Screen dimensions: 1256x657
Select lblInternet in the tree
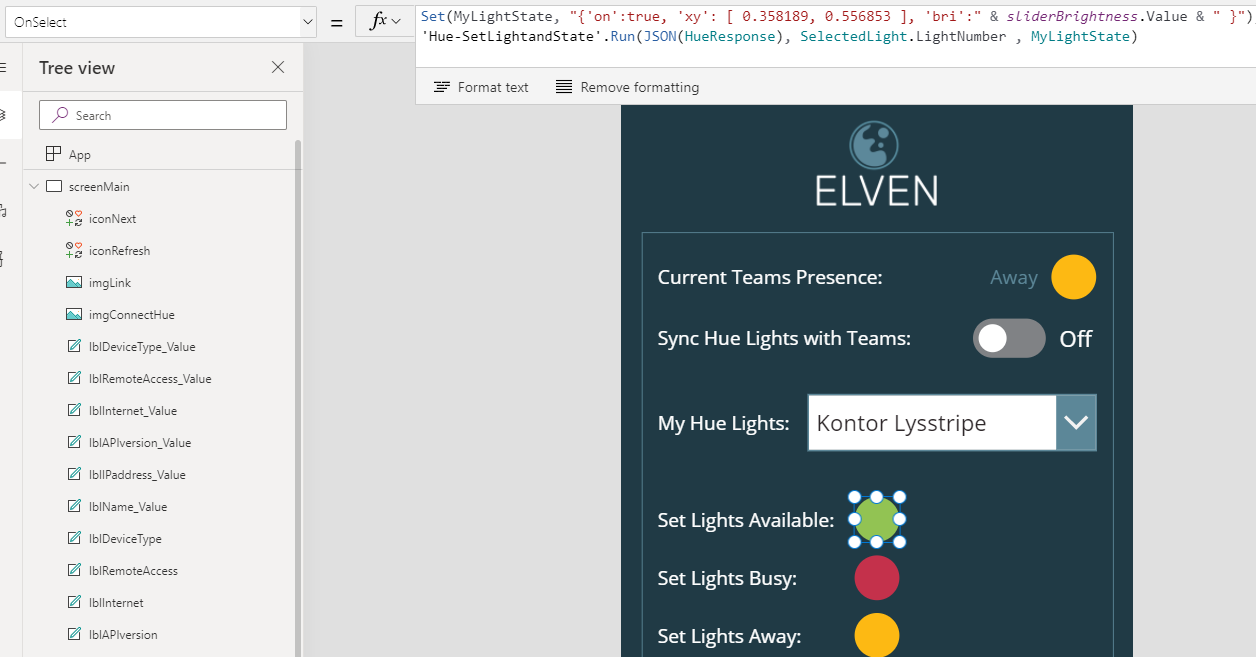(116, 603)
